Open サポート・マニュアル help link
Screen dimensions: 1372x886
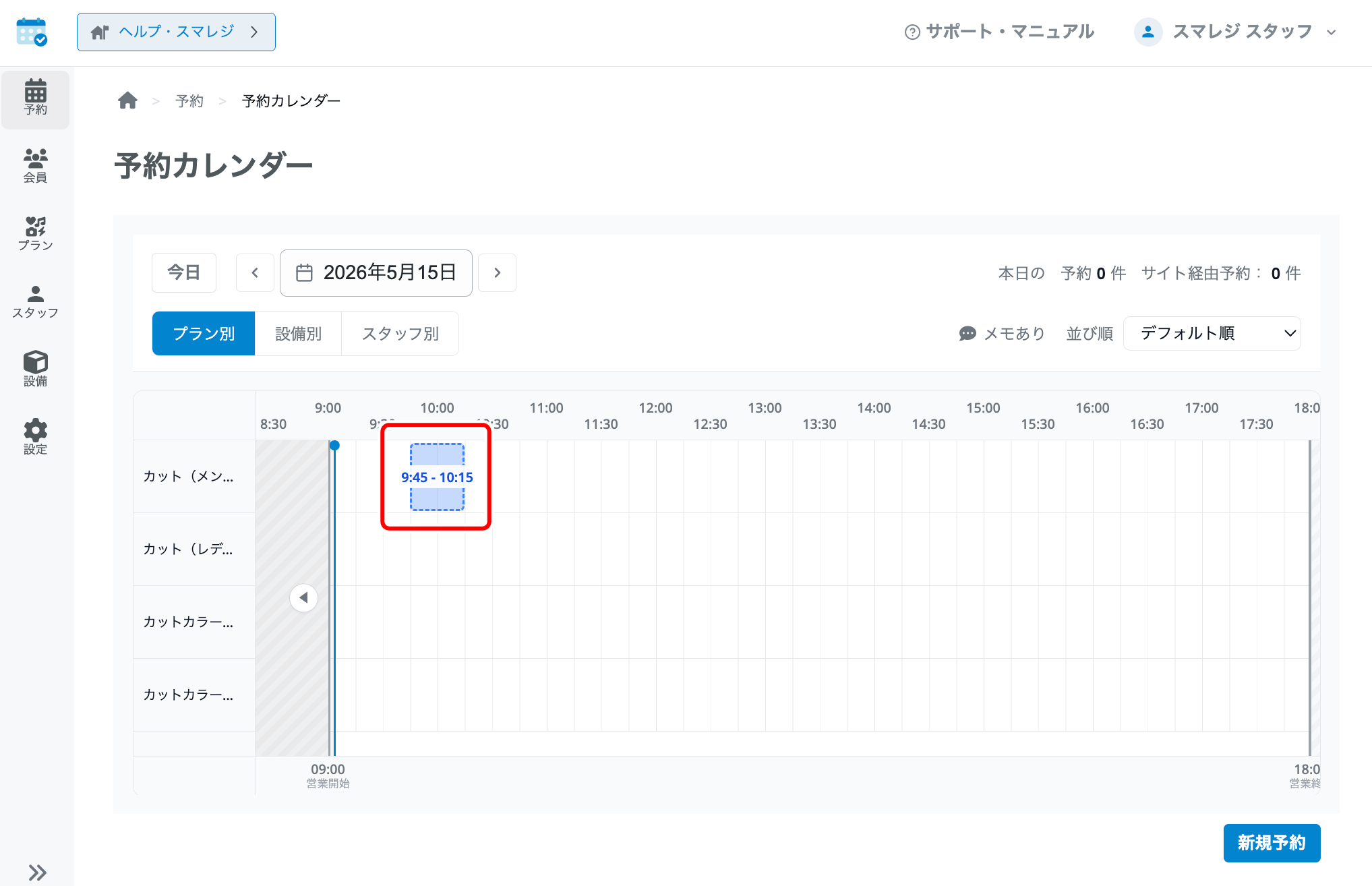pyautogui.click(x=999, y=32)
